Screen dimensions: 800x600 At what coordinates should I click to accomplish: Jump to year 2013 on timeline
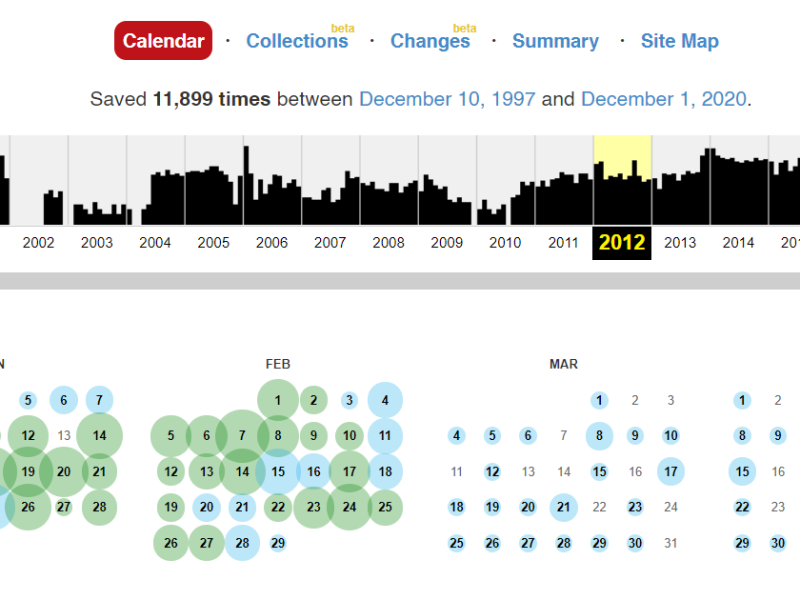pos(680,243)
